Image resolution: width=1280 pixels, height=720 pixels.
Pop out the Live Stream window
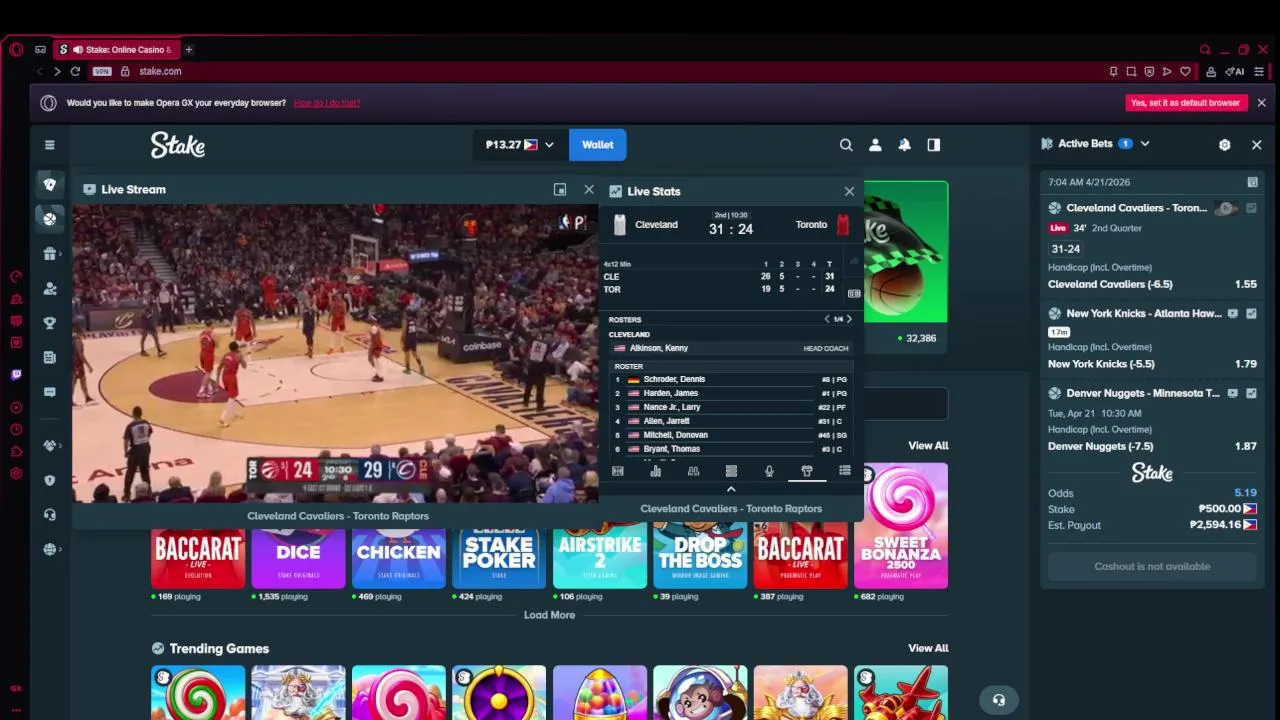560,189
